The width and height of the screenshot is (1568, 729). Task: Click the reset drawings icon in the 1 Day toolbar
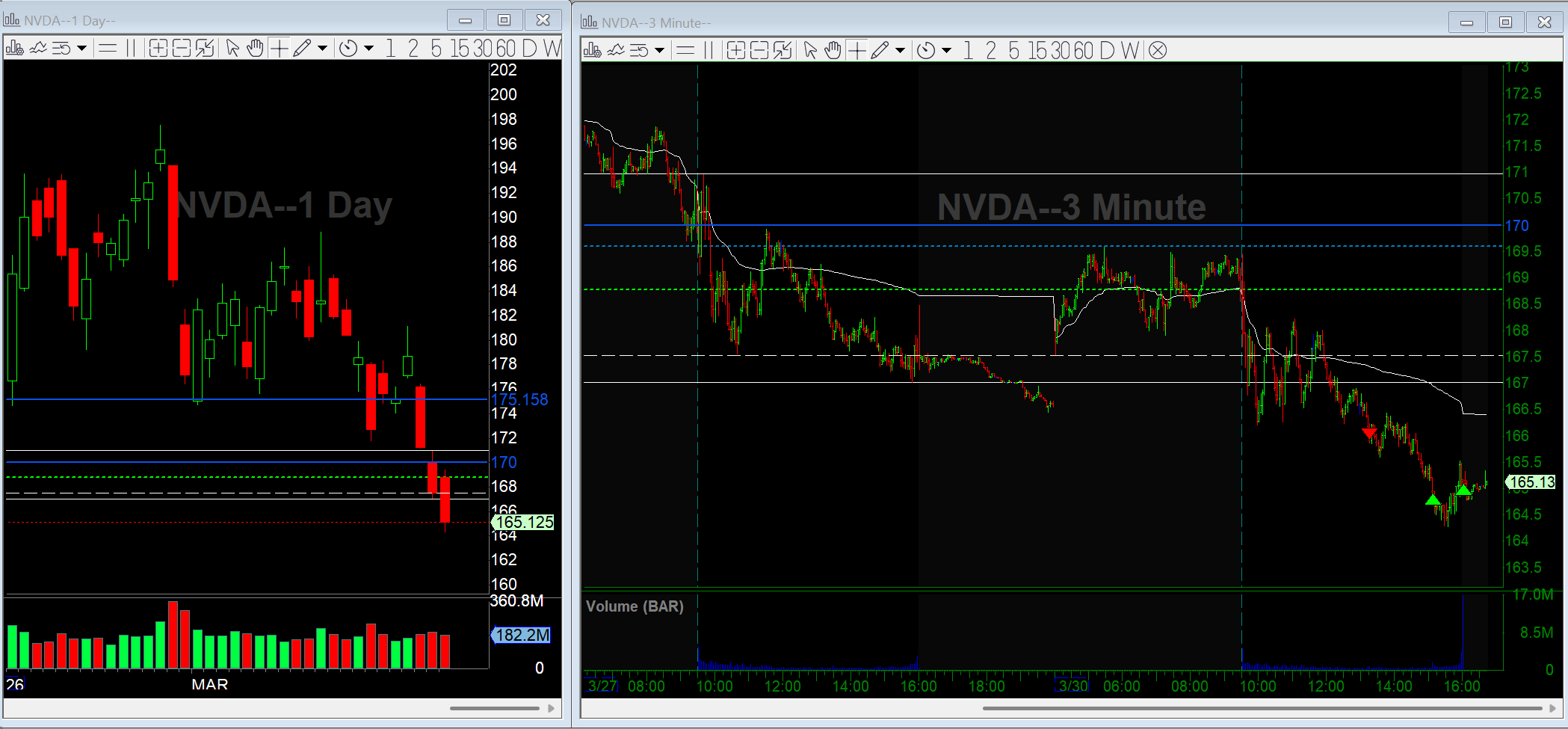61,49
